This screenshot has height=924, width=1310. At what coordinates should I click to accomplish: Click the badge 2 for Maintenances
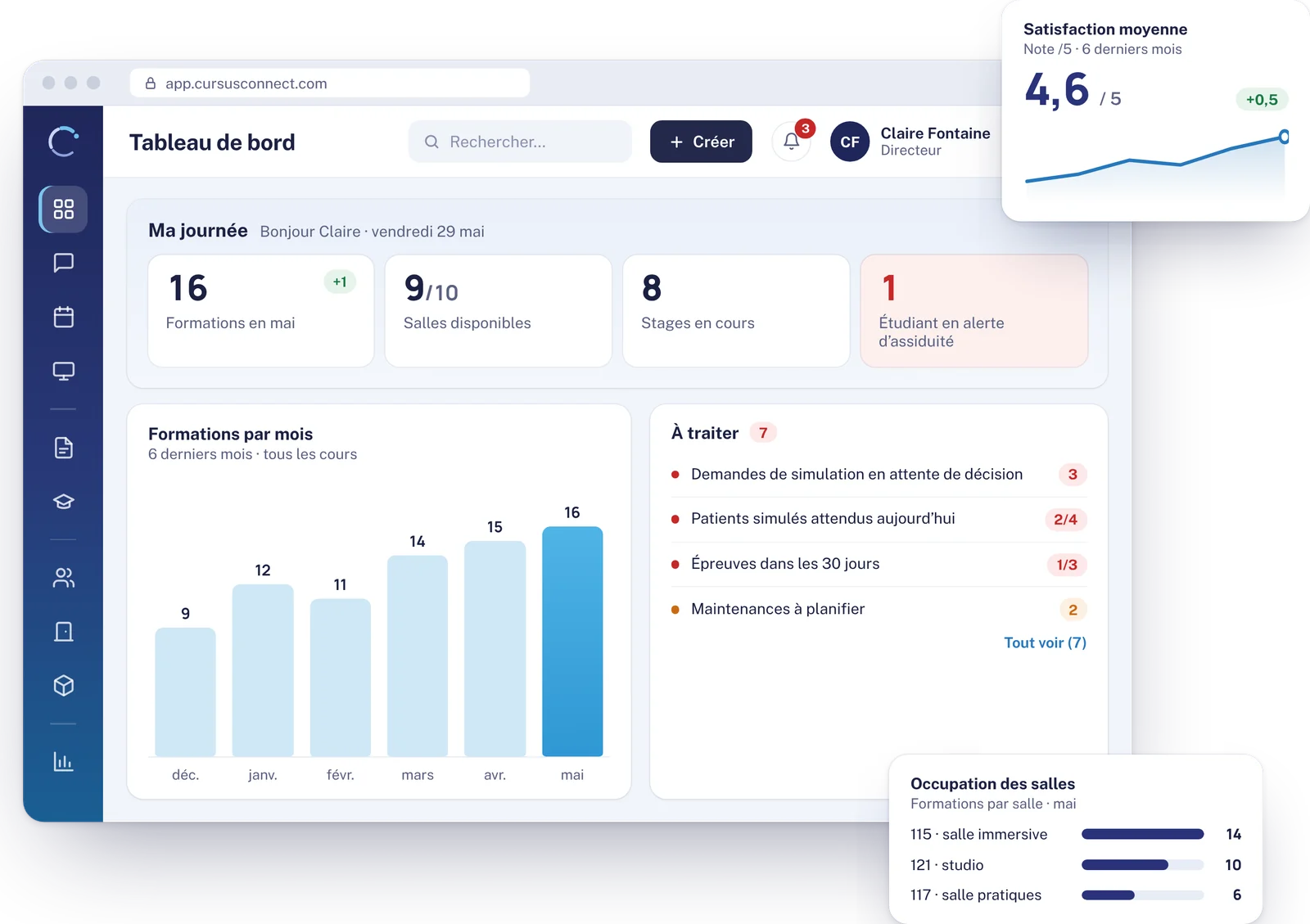(x=1073, y=610)
